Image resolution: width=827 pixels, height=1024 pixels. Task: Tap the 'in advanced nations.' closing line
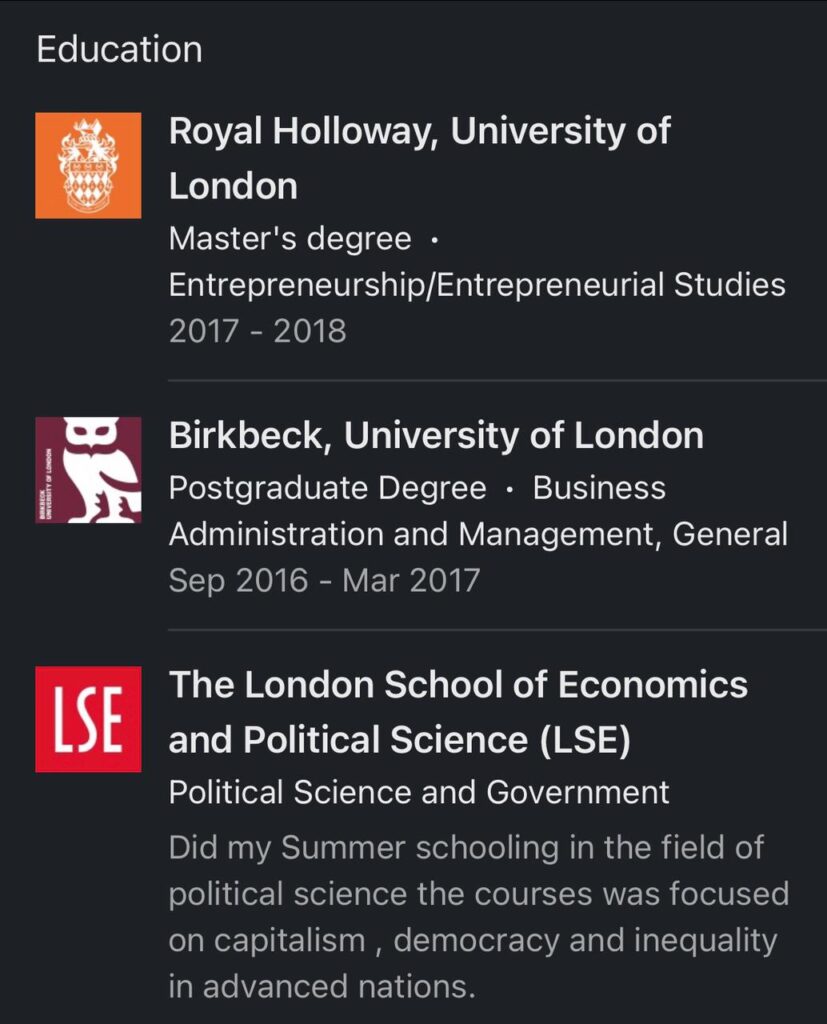pos(321,987)
